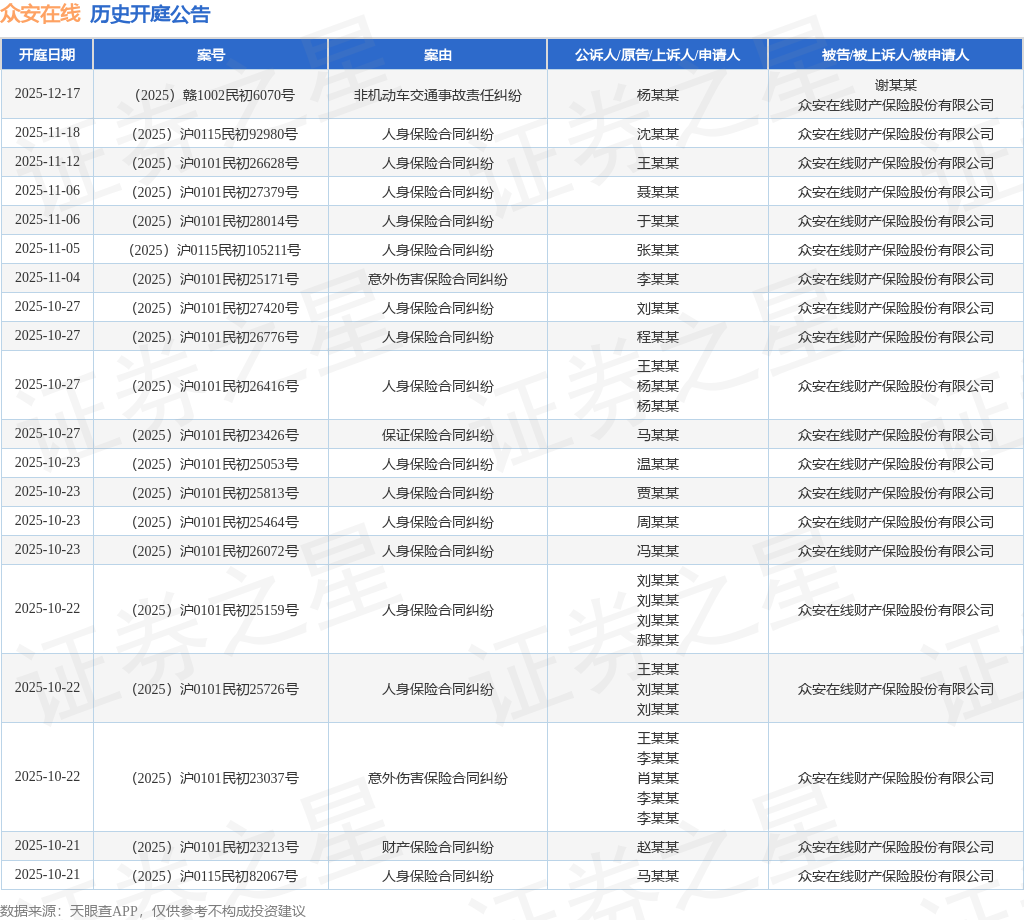This screenshot has height=920, width=1024.
Task: Click plaintiff 马某某 in the 82067号 row
Action: pyautogui.click(x=658, y=876)
